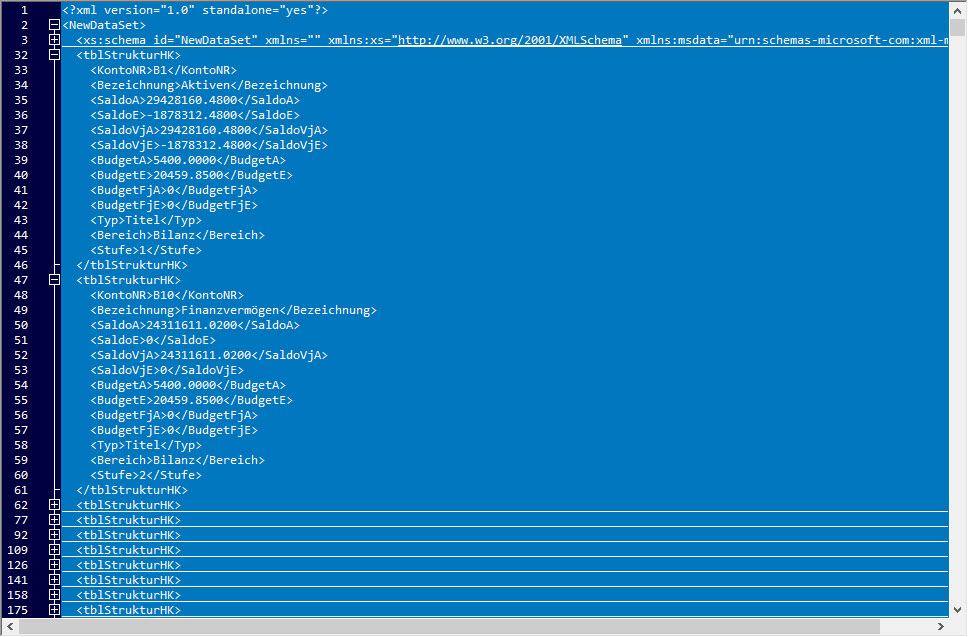Click the scroll left arrow at bottom

click(x=10, y=627)
